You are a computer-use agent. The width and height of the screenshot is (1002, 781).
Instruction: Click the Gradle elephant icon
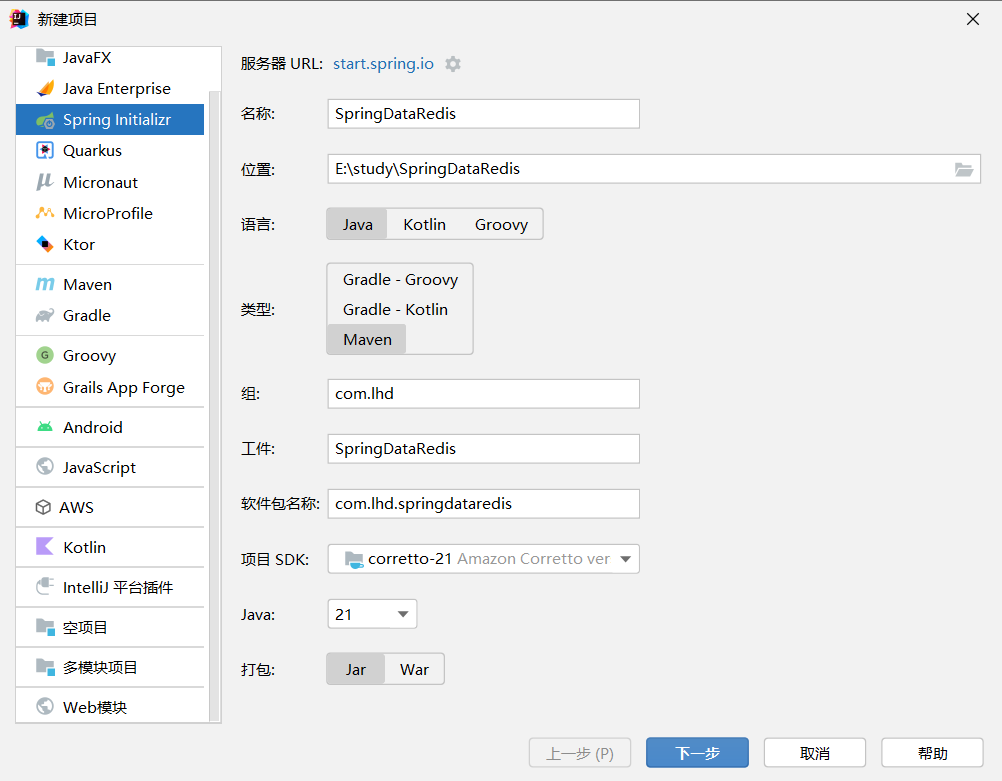pos(45,315)
